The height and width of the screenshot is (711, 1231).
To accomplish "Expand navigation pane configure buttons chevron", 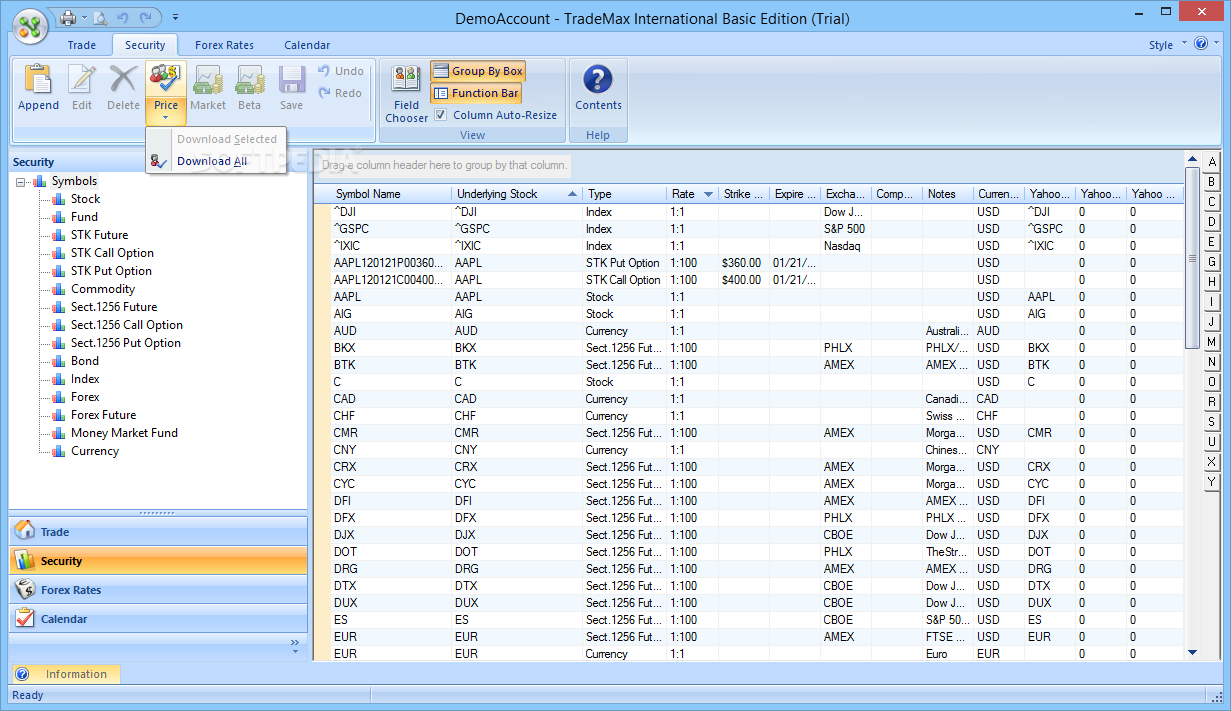I will 295,647.
